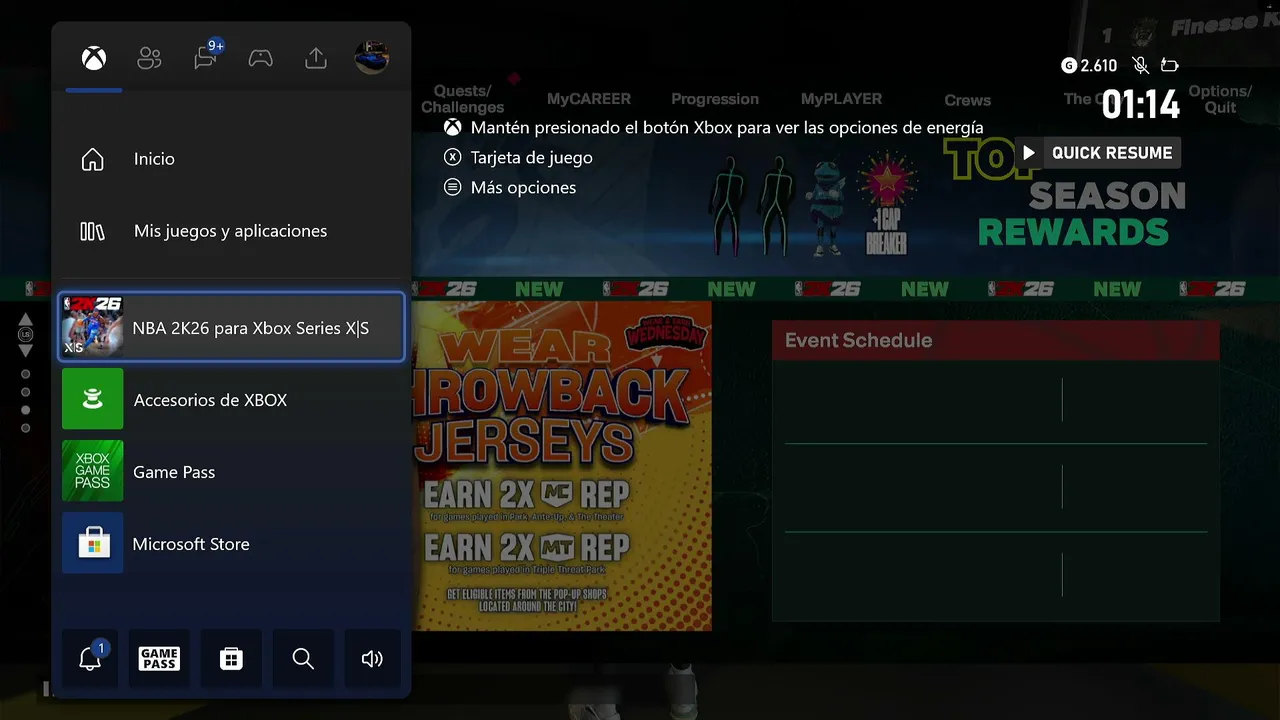
Task: Open search with the magnifier icon
Action: (x=303, y=658)
